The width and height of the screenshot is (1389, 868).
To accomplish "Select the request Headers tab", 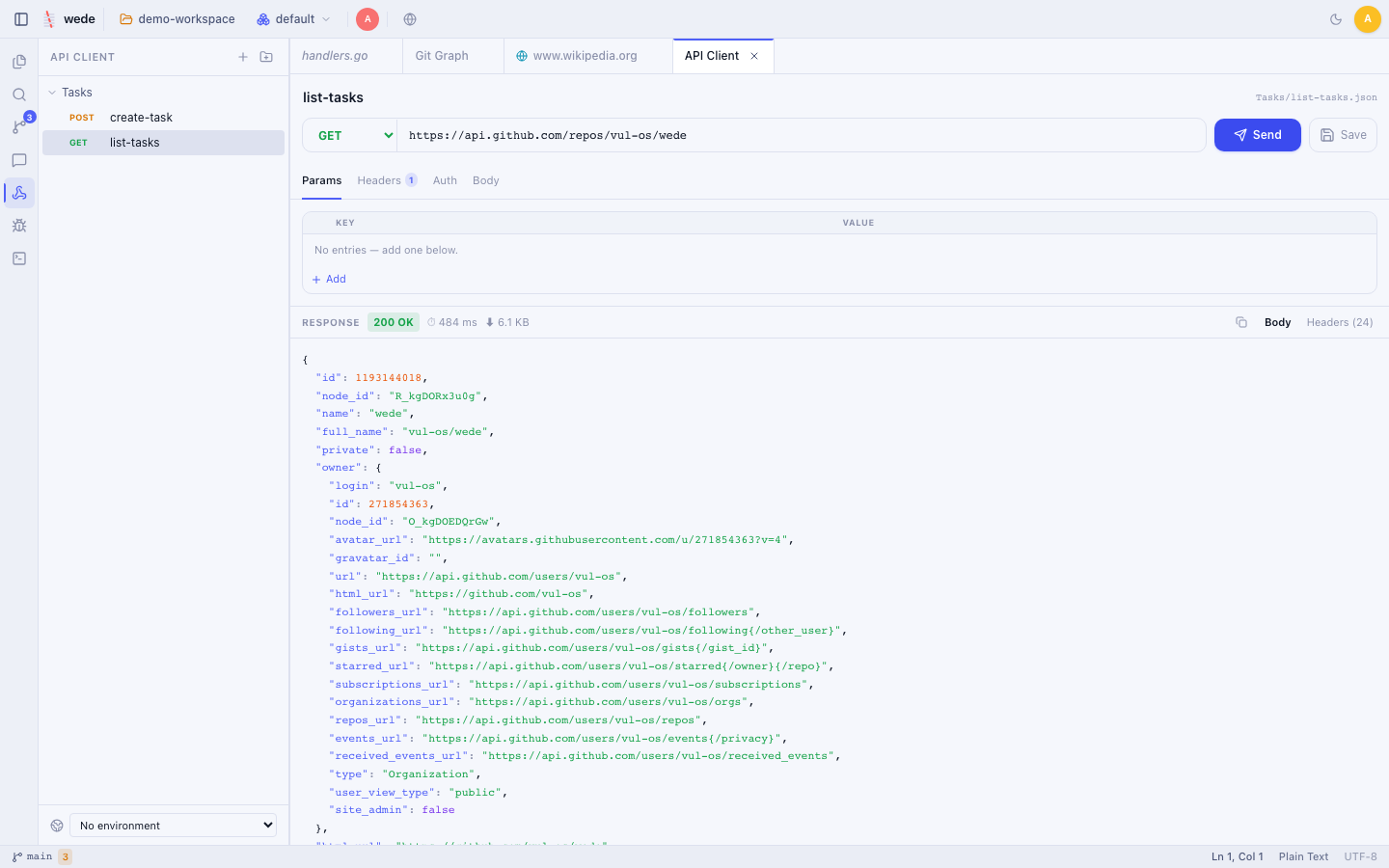I will (x=387, y=180).
